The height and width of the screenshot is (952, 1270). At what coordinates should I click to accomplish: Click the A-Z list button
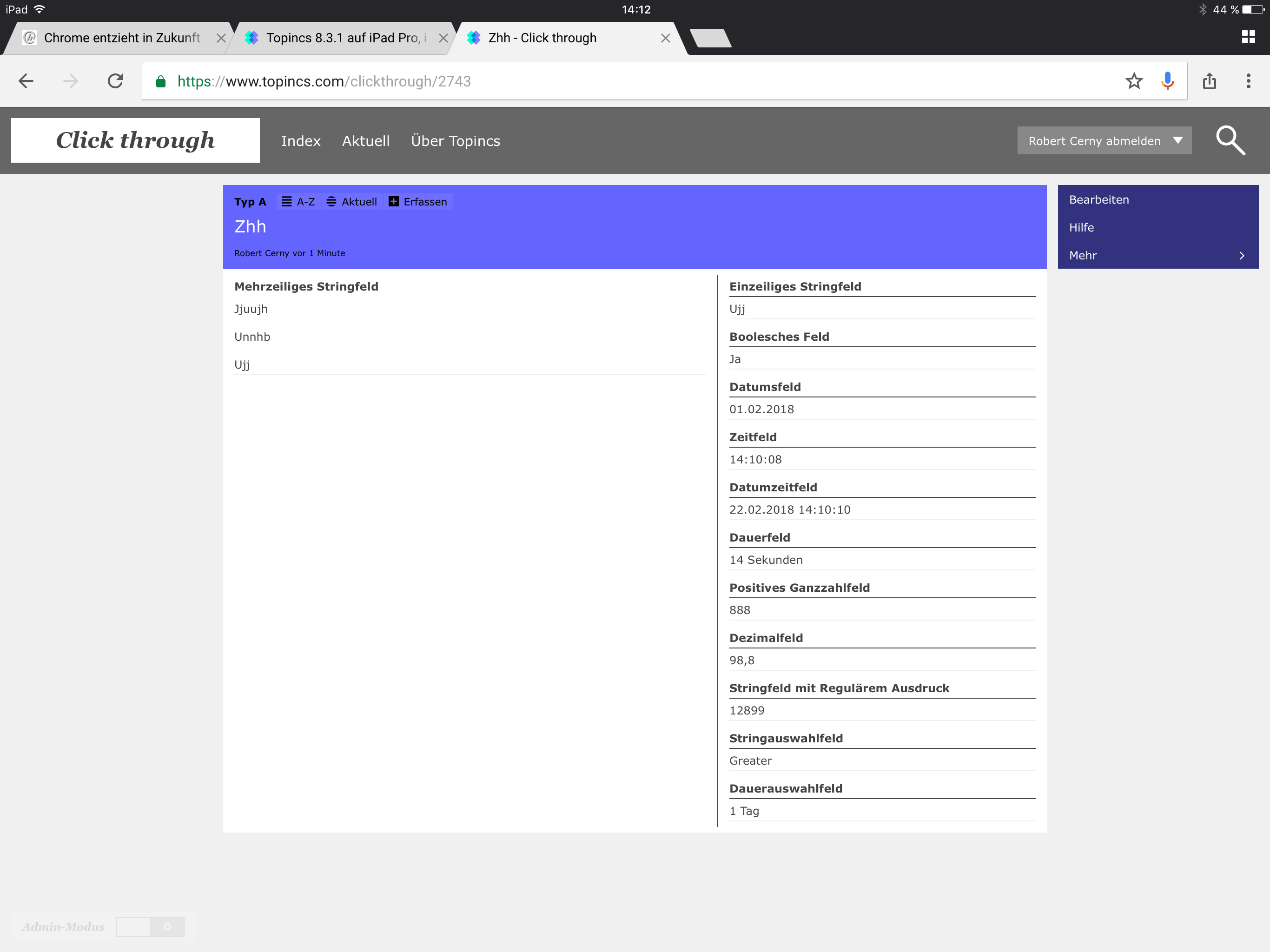pos(298,202)
